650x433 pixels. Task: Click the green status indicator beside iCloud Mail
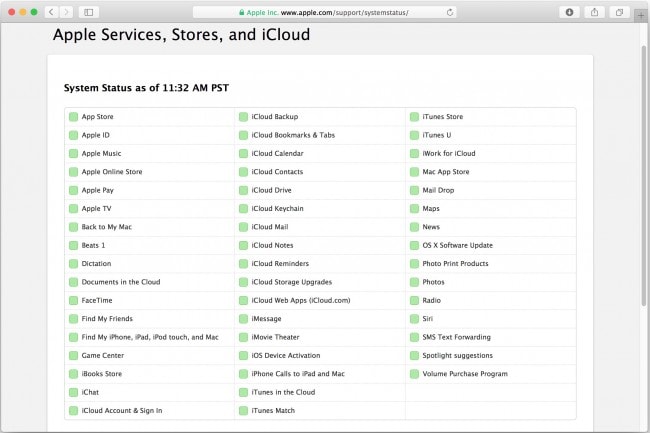pyautogui.click(x=244, y=227)
